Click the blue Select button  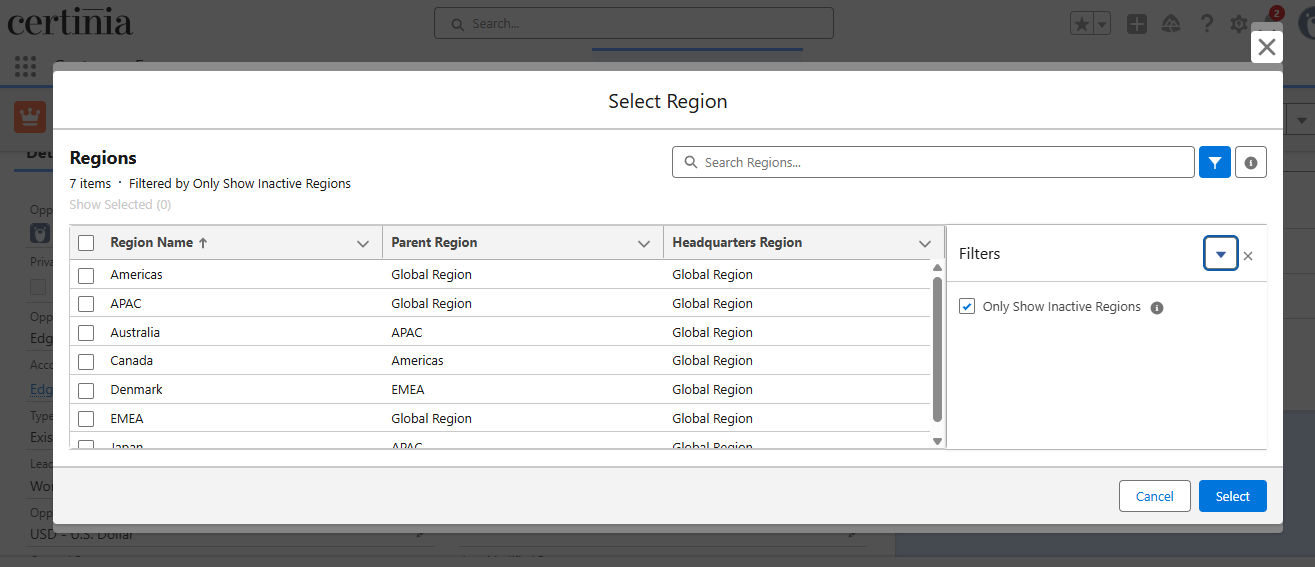(1232, 496)
